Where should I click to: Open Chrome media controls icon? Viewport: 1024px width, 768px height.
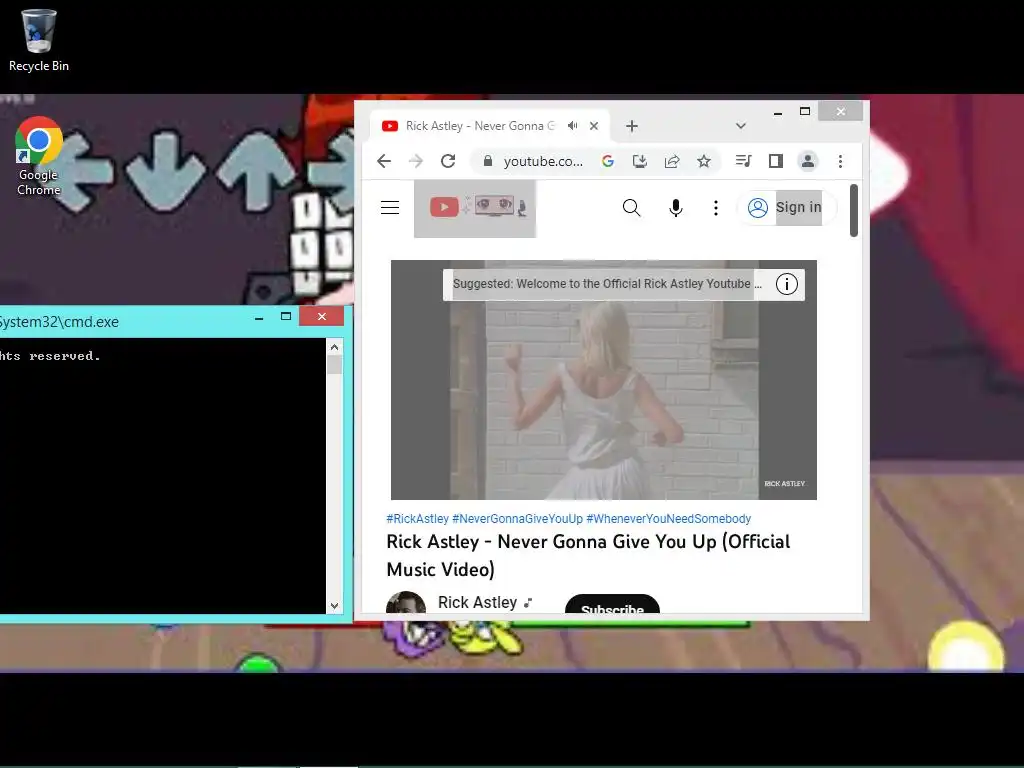743,161
